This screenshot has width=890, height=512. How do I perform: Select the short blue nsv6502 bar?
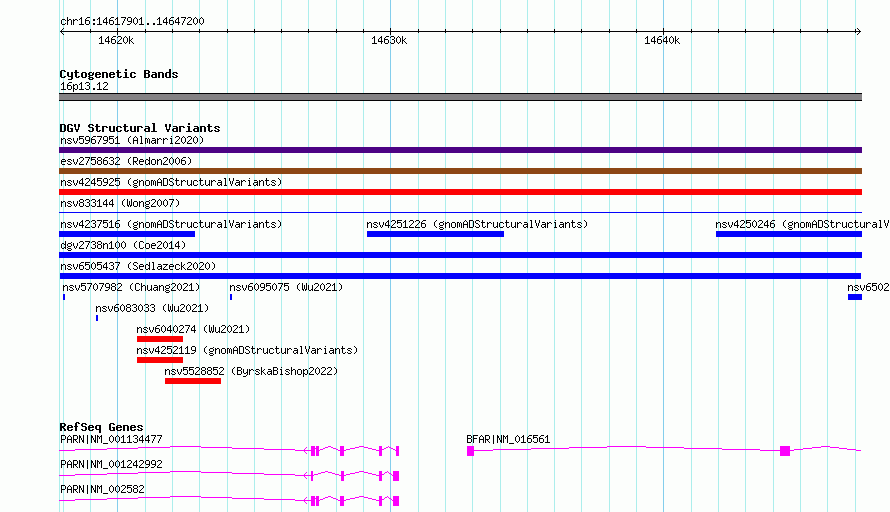pos(855,297)
